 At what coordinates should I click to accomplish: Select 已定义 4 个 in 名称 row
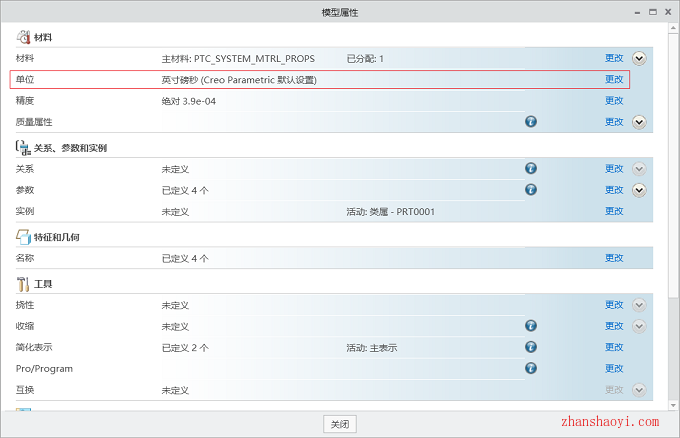coord(185,258)
